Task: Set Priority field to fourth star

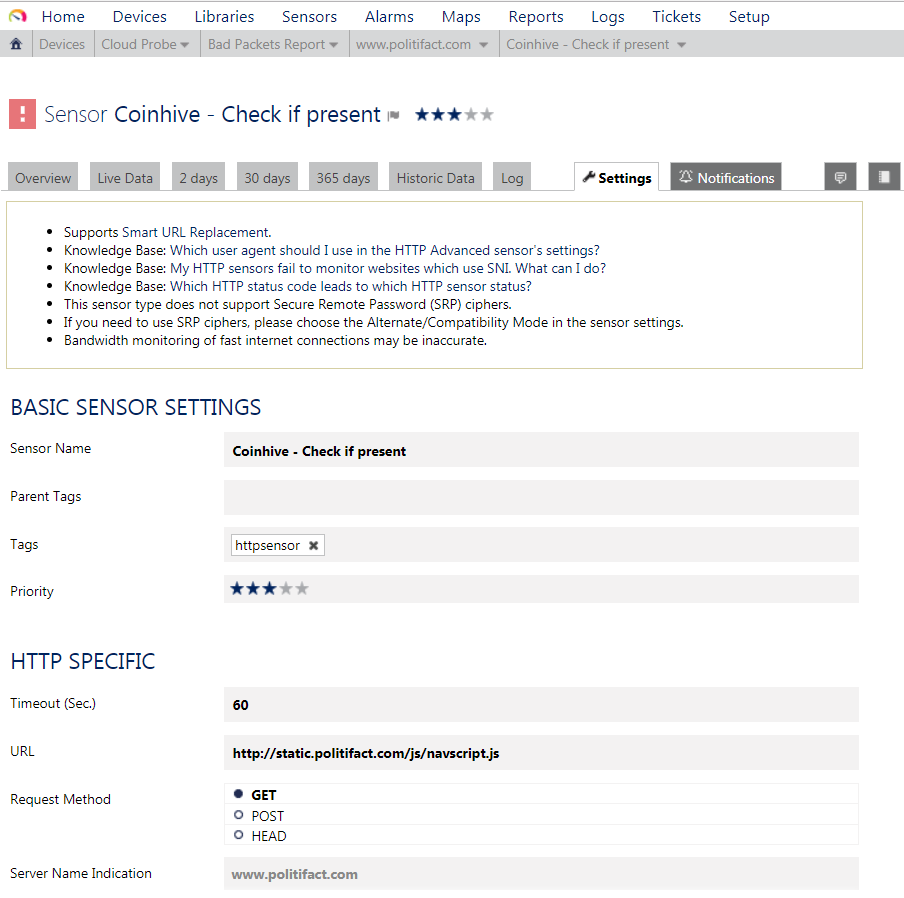Action: pyautogui.click(x=286, y=588)
